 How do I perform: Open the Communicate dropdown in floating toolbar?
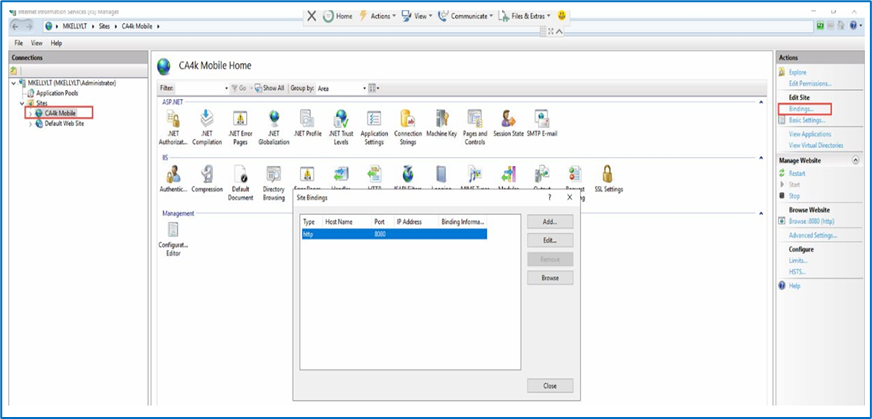(466, 16)
